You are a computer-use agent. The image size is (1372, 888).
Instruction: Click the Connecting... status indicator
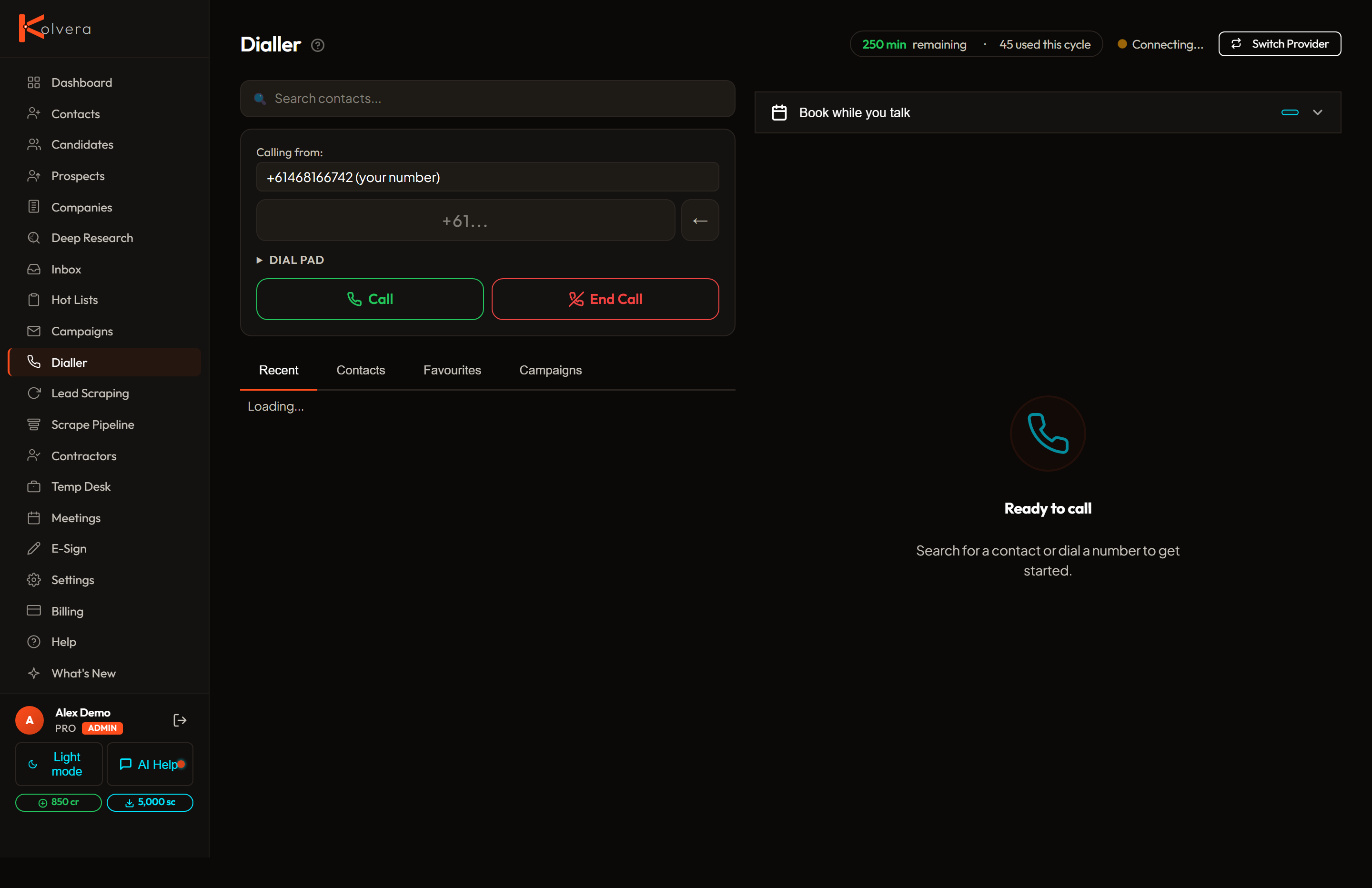click(1160, 44)
